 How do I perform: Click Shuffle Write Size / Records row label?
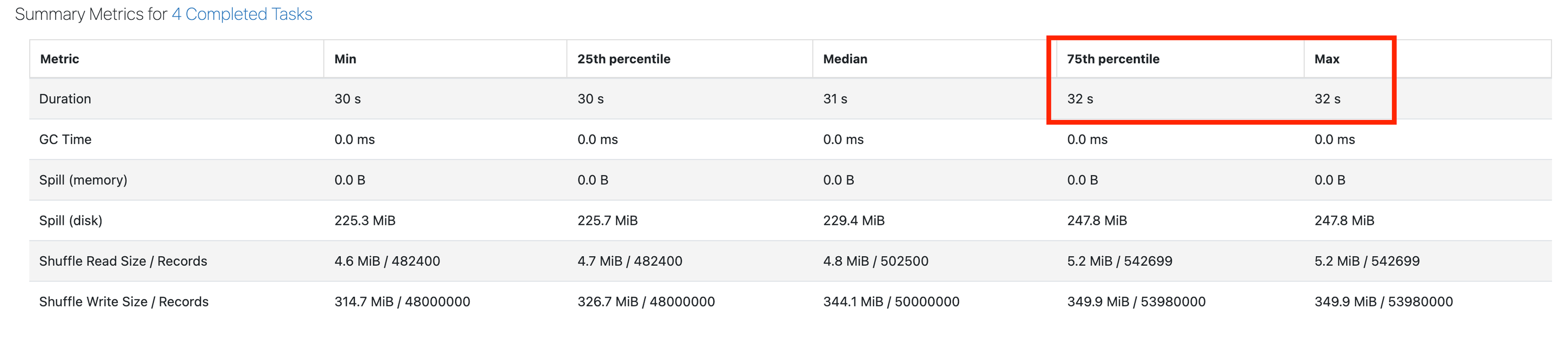(124, 302)
